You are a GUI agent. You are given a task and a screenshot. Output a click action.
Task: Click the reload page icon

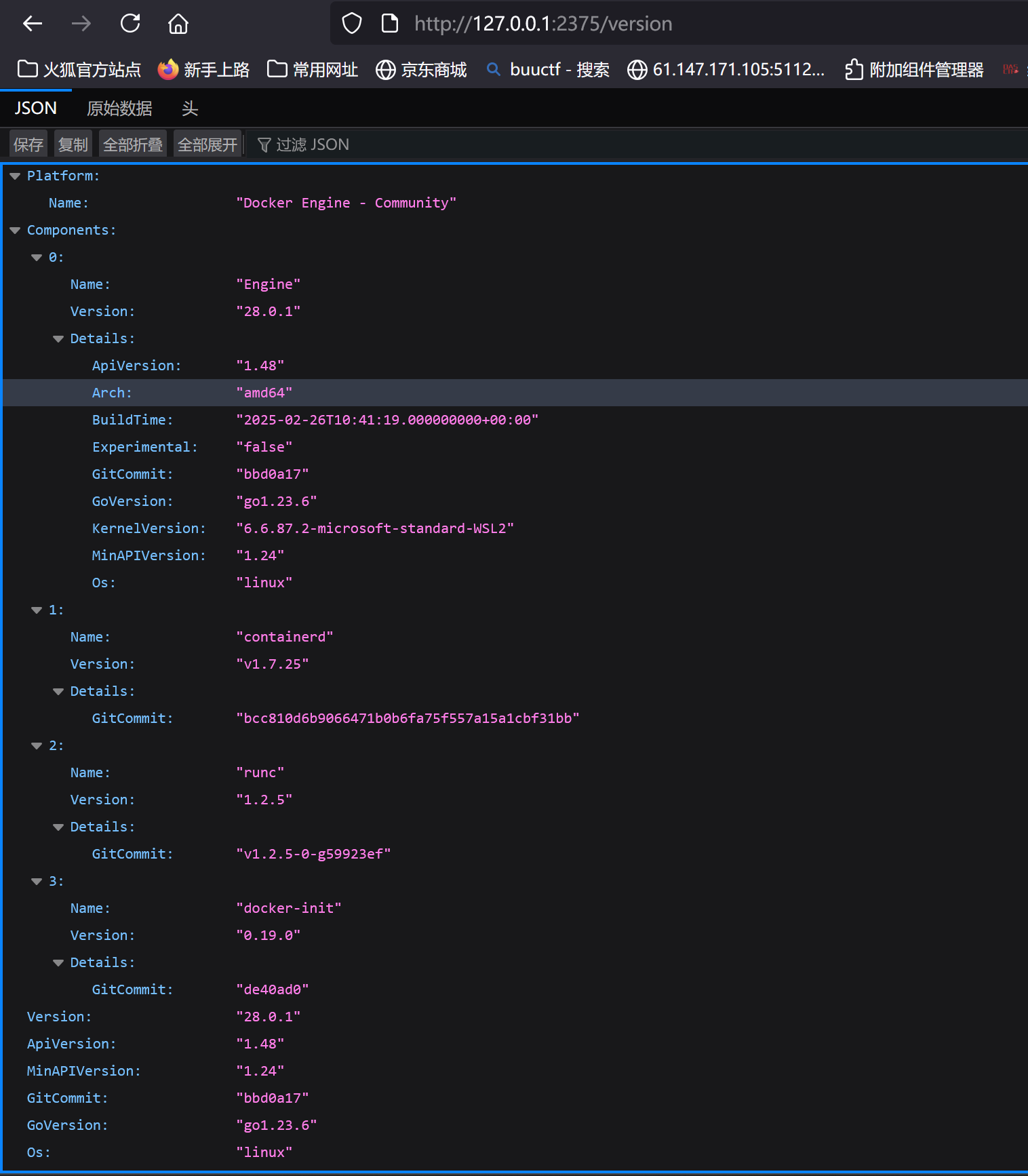coord(130,24)
